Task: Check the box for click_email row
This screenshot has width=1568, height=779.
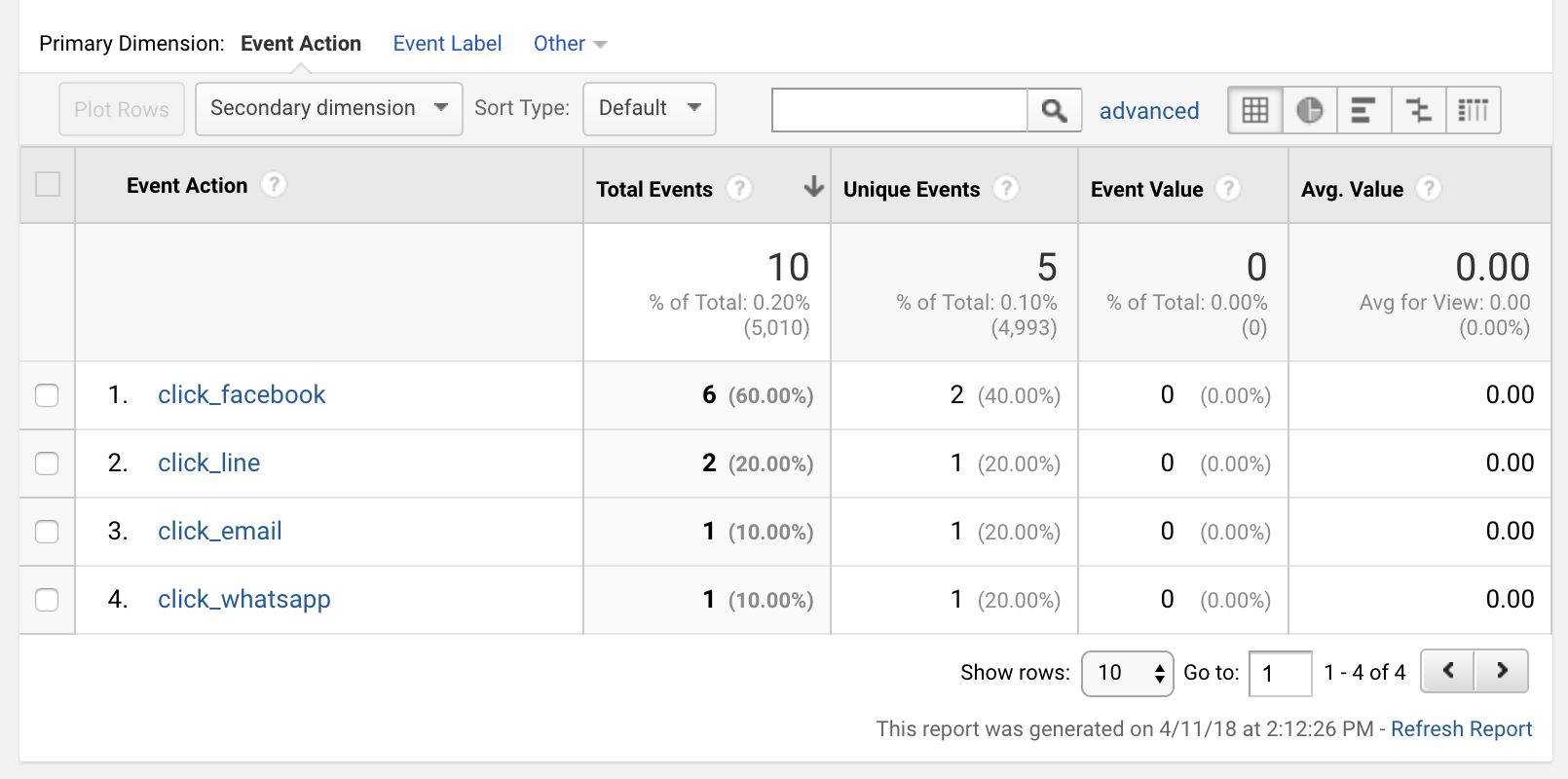Action: 47,532
